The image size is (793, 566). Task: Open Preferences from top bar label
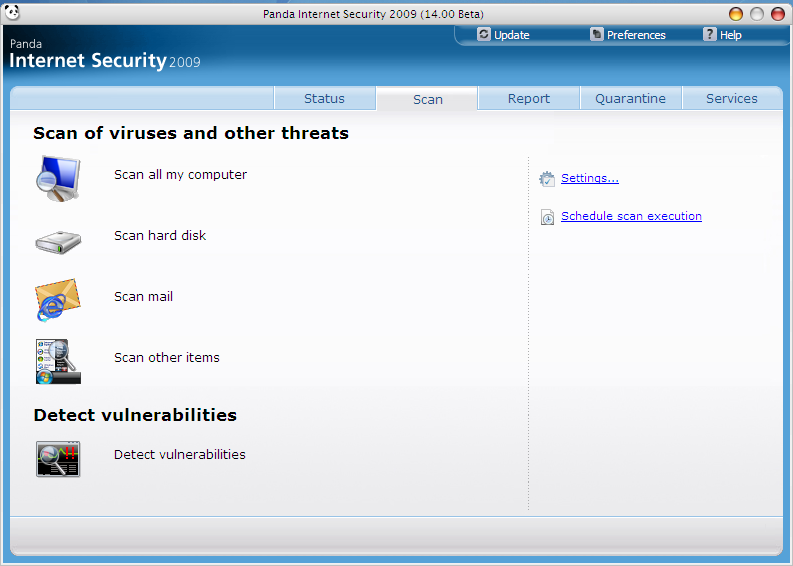636,35
